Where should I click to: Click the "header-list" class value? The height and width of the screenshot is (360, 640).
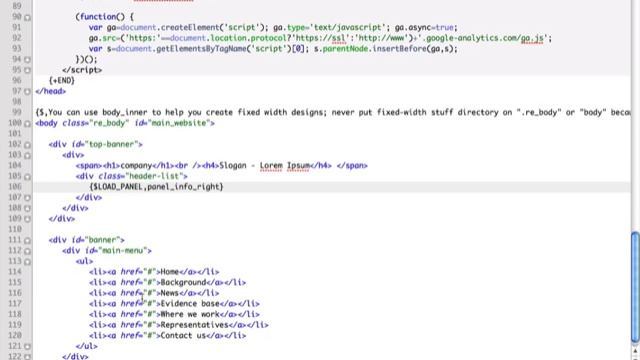tap(154, 176)
